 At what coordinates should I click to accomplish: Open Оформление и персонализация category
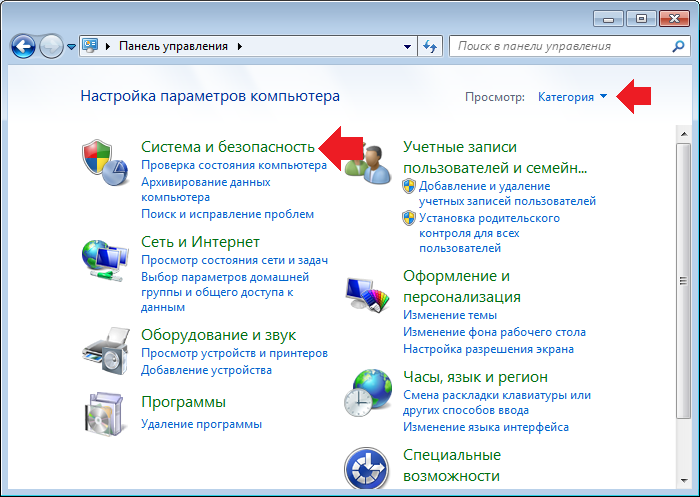(x=462, y=286)
